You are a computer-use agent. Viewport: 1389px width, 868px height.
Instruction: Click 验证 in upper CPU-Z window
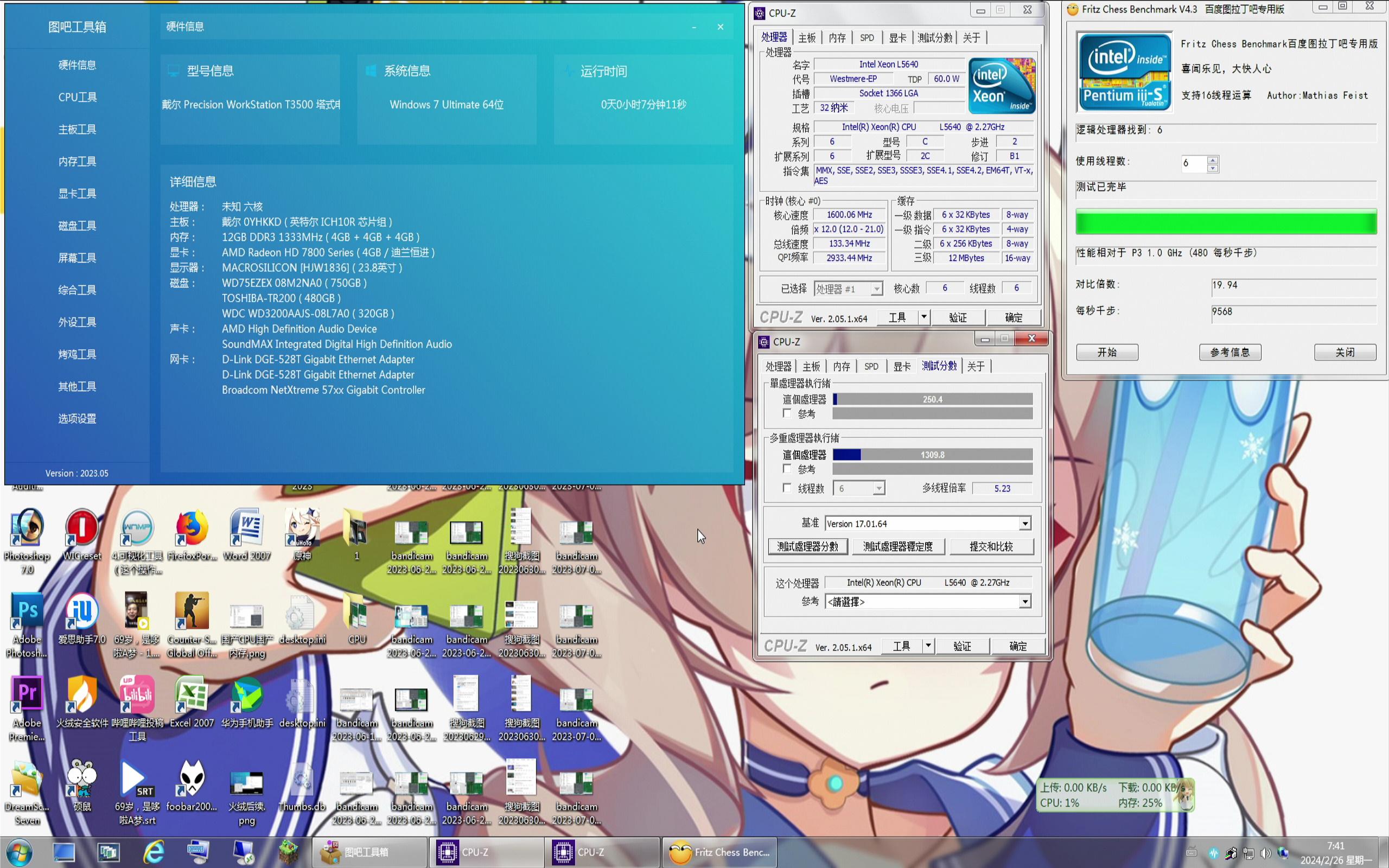click(x=957, y=317)
